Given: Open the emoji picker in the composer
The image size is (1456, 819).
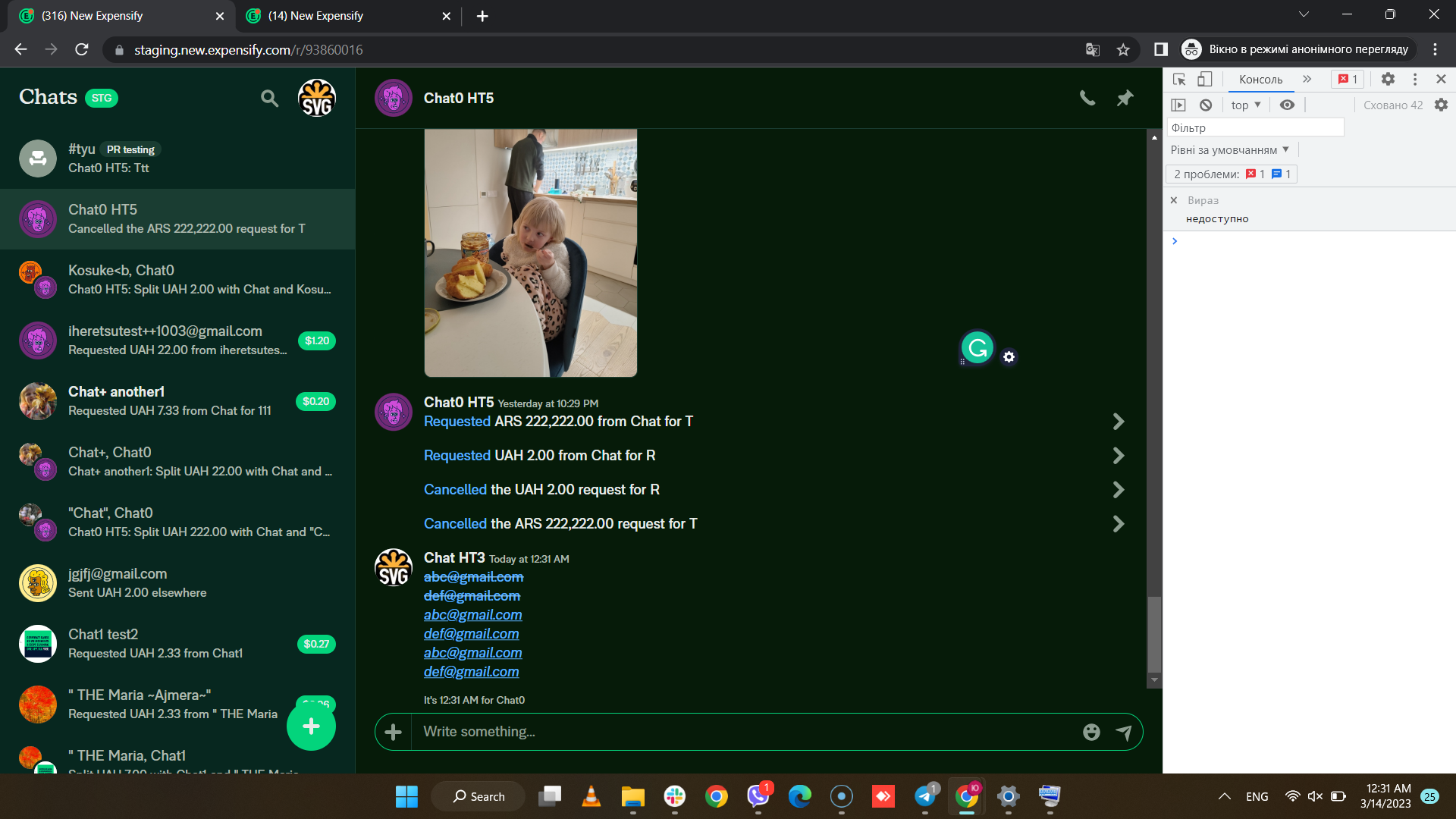Looking at the screenshot, I should pos(1090,731).
